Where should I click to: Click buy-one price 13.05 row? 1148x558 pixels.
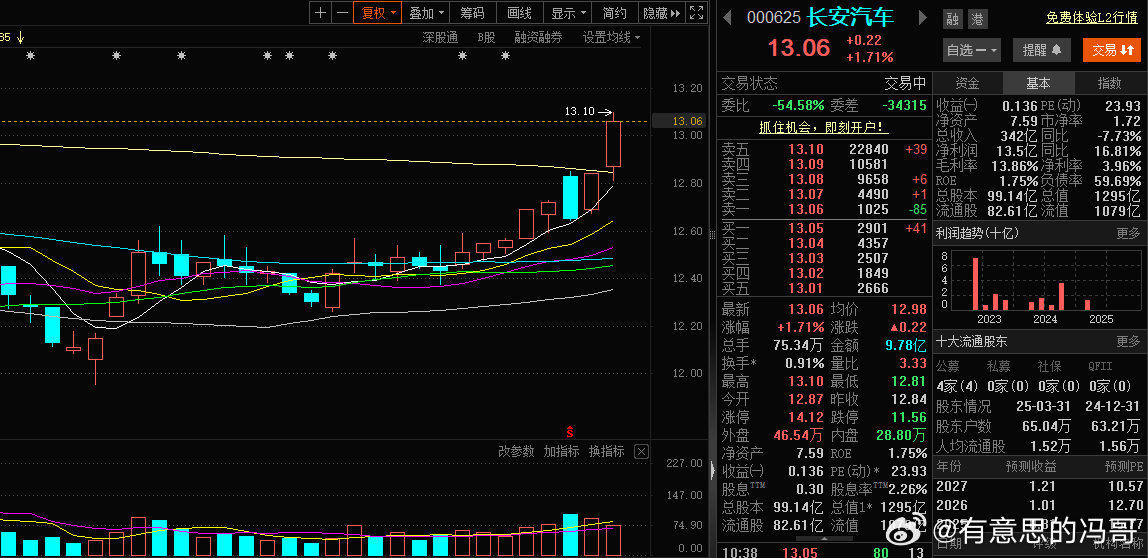click(x=825, y=228)
